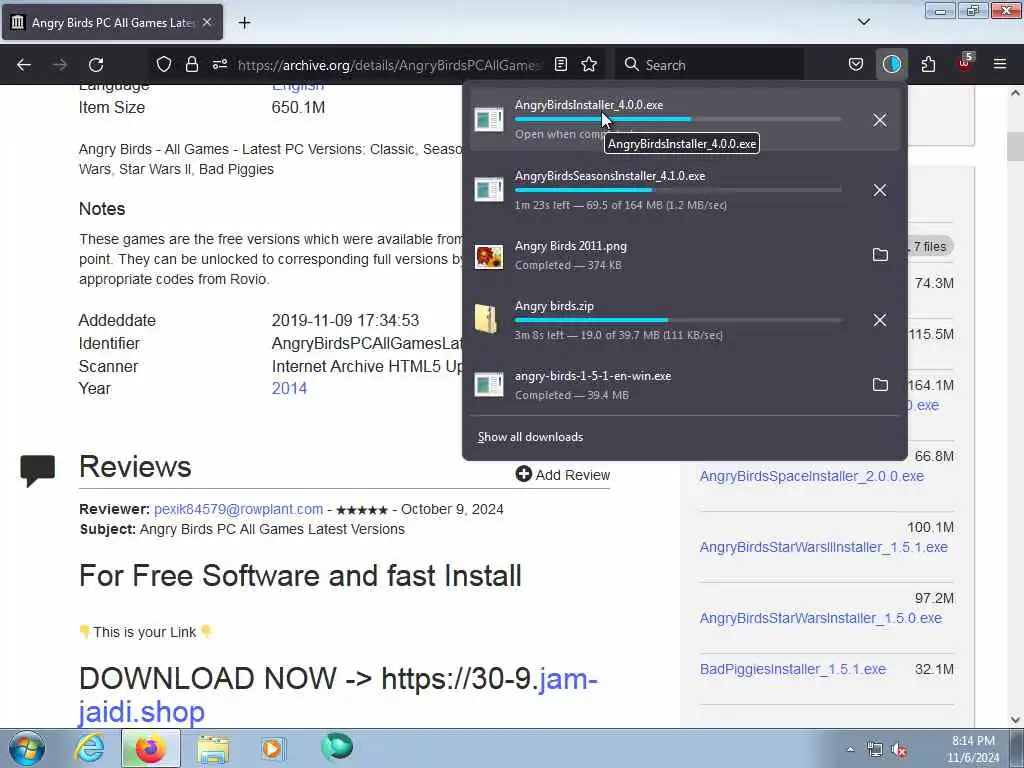Image resolution: width=1024 pixels, height=768 pixels.
Task: Cancel AngryBirdsSeasonsInstaller_4.1.0.exe download
Action: 880,190
